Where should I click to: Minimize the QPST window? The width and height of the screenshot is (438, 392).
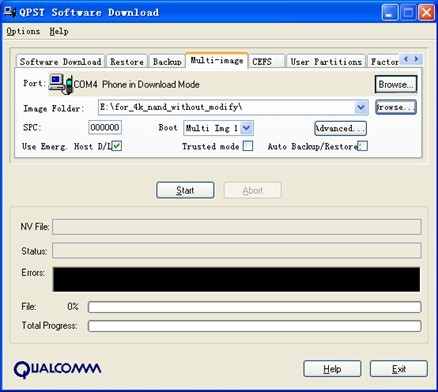390,13
